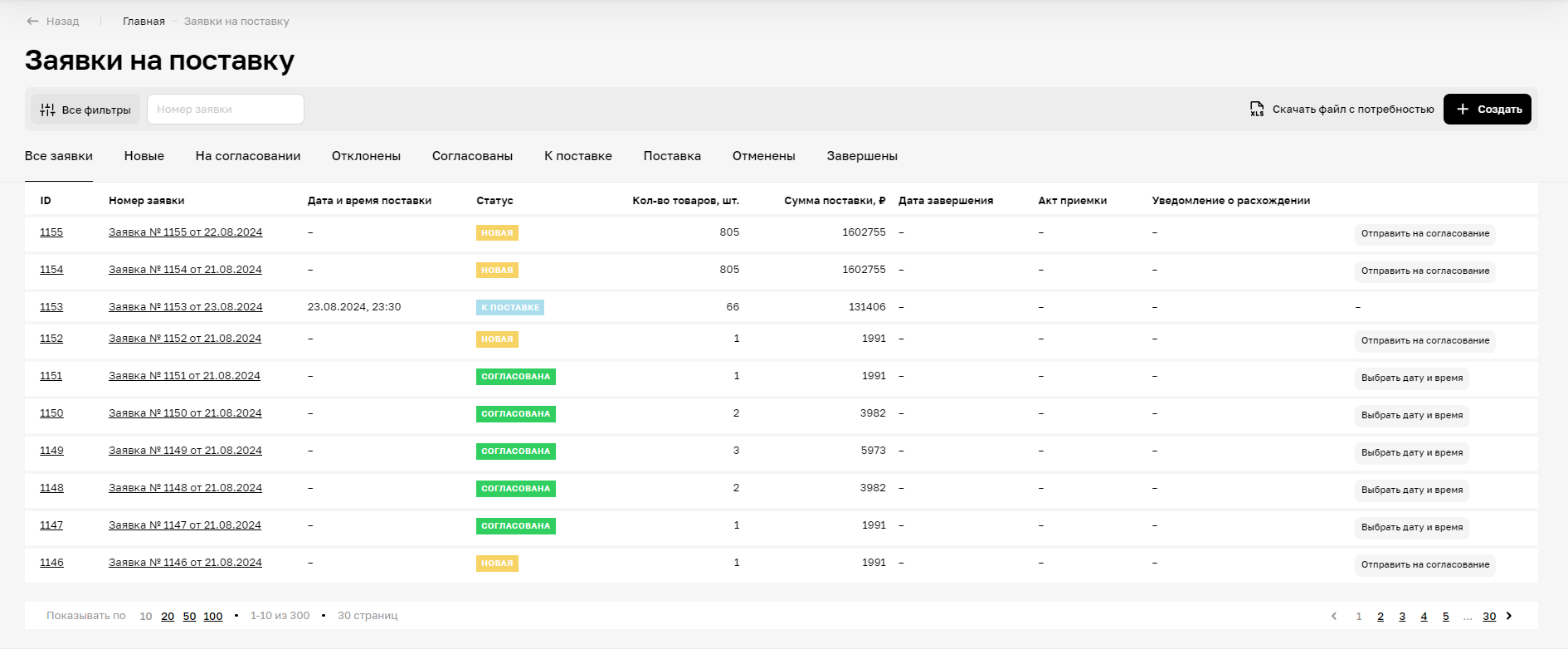This screenshot has width=1568, height=649.
Task: Go to page 2
Action: click(x=1381, y=616)
